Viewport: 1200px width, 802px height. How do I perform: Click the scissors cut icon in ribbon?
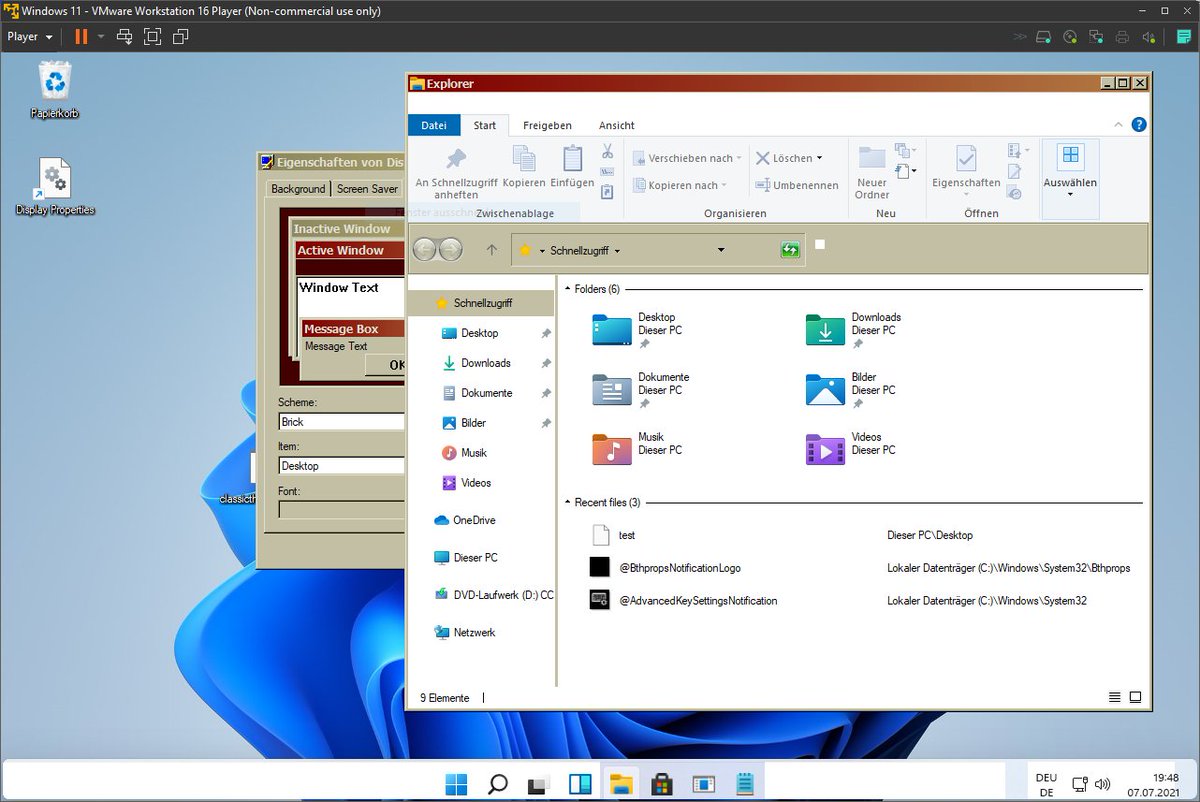click(x=607, y=152)
